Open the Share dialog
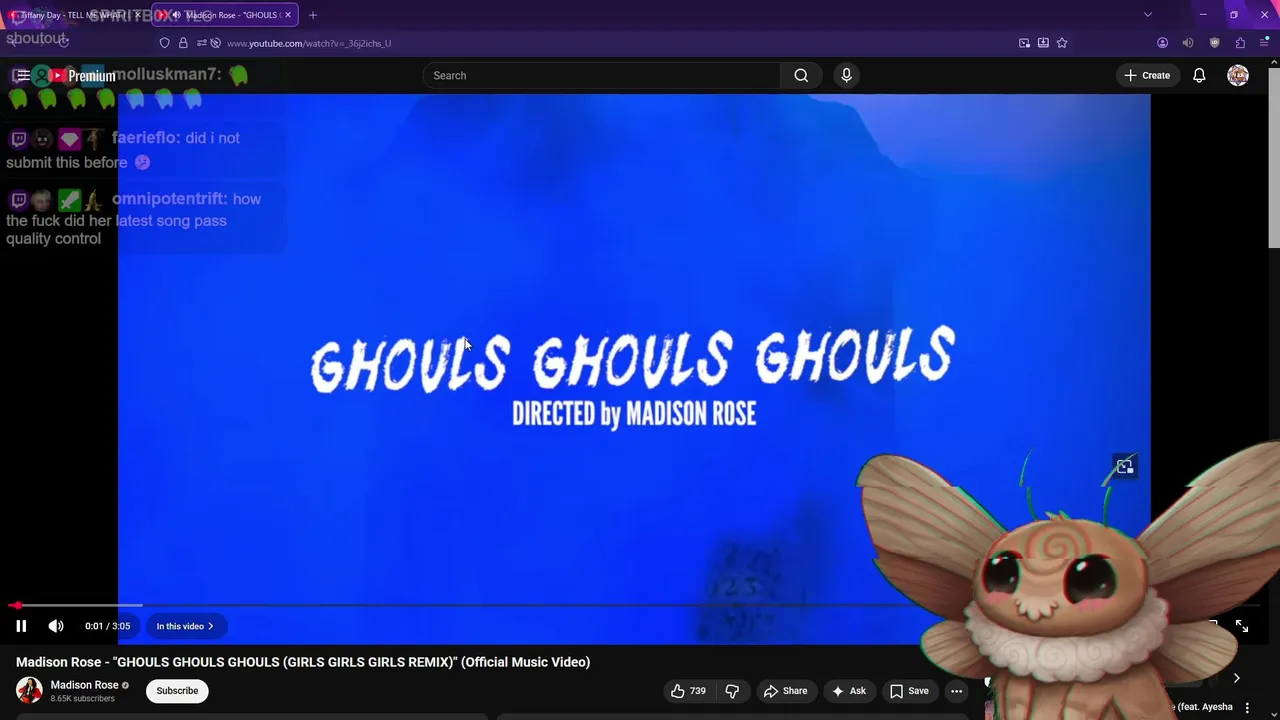The height and width of the screenshot is (720, 1280). 785,691
